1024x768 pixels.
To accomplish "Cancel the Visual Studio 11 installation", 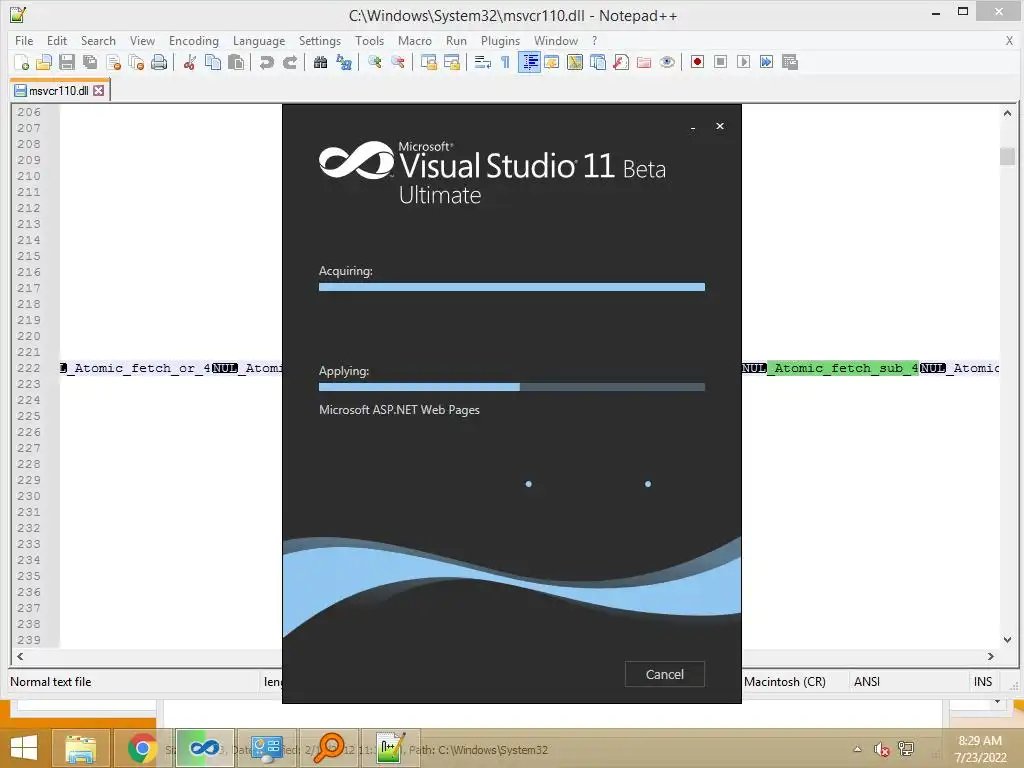I will [664, 674].
